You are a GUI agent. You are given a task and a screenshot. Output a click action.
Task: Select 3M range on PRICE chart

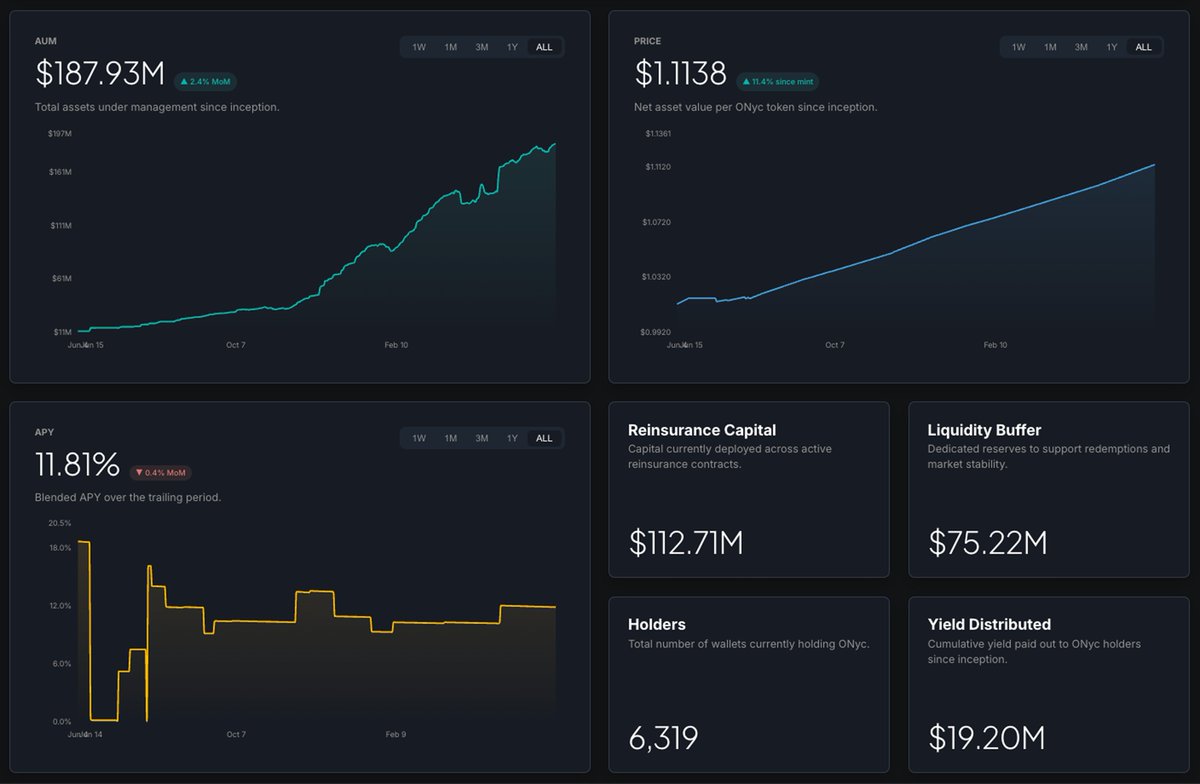(x=1082, y=47)
